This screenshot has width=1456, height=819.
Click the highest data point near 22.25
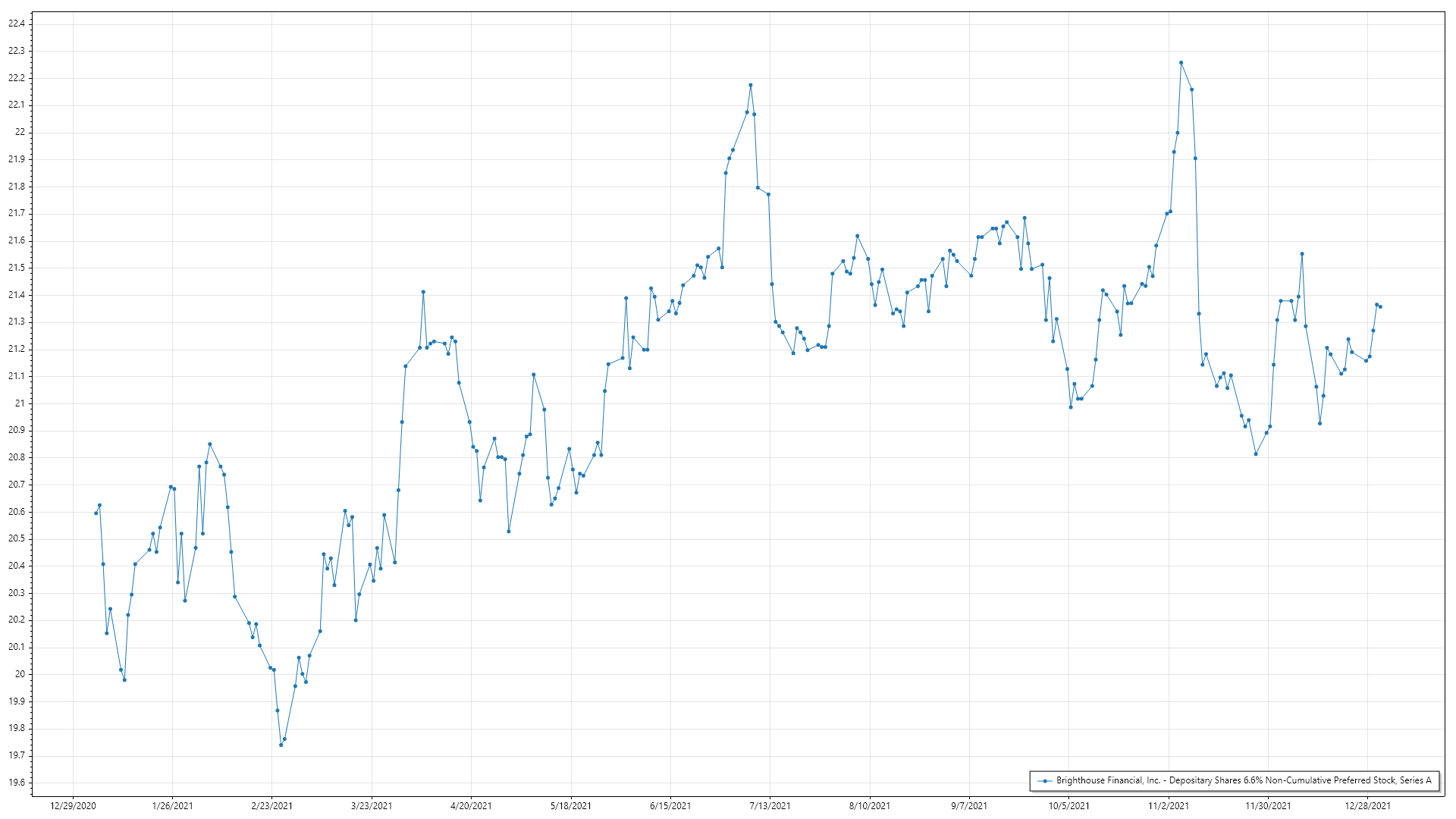[x=1181, y=63]
